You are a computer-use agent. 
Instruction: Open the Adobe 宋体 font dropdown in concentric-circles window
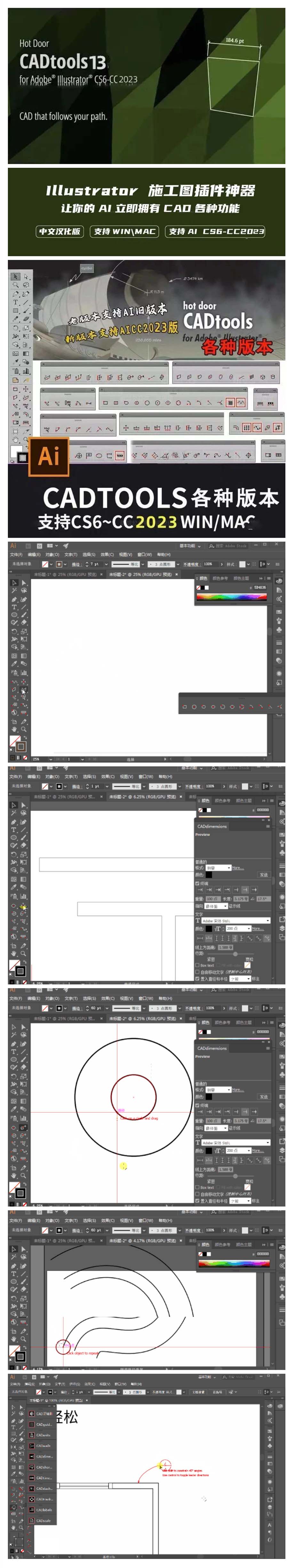click(x=236, y=1143)
